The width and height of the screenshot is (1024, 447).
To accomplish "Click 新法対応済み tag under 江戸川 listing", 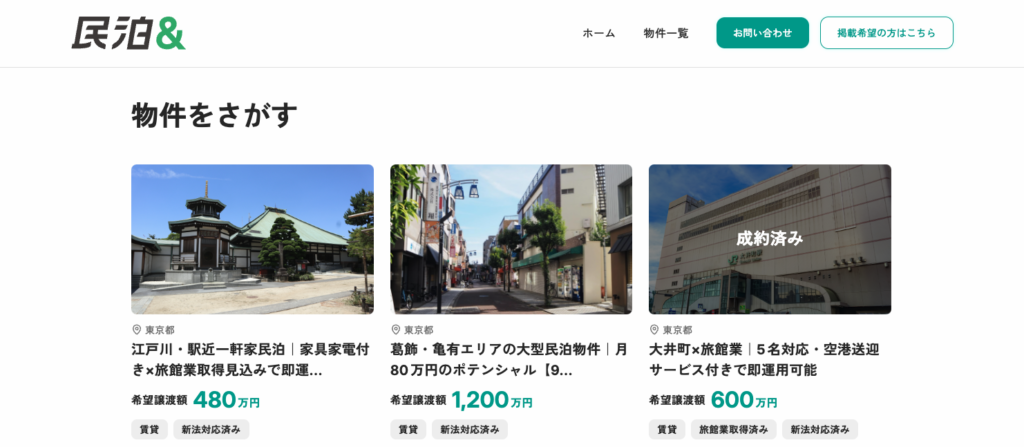I will point(211,429).
